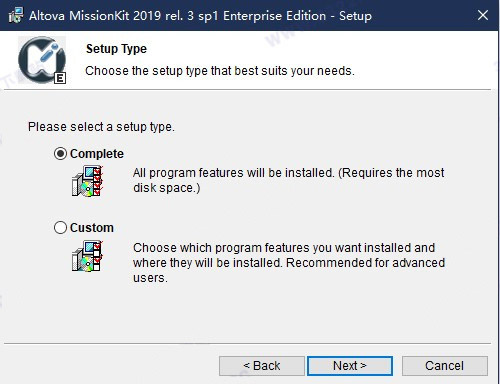
Task: Click the bold Complete option label
Action: click(x=97, y=154)
